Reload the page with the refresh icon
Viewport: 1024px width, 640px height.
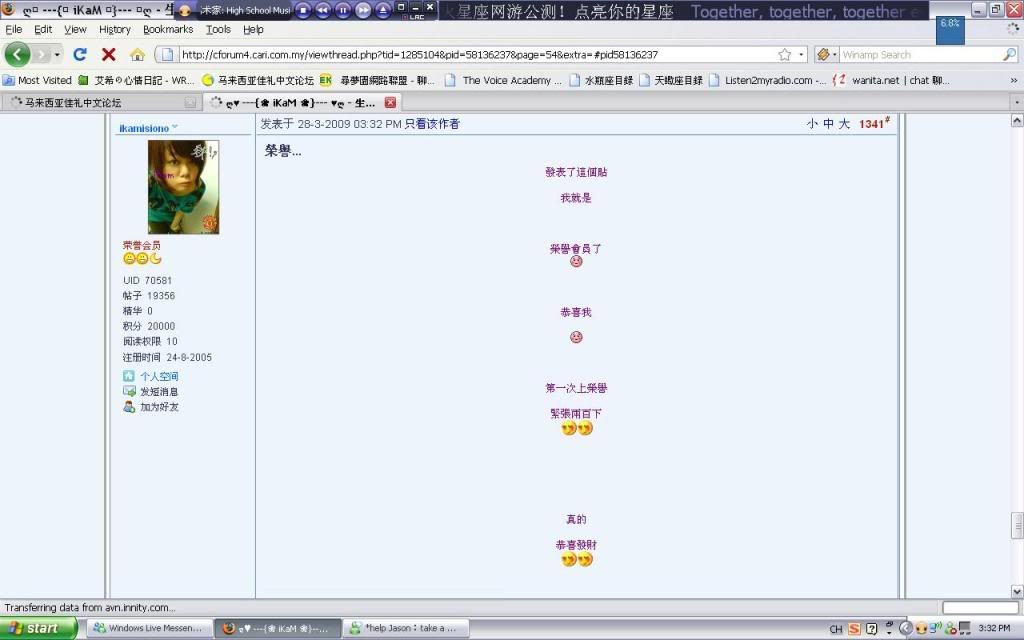point(80,54)
